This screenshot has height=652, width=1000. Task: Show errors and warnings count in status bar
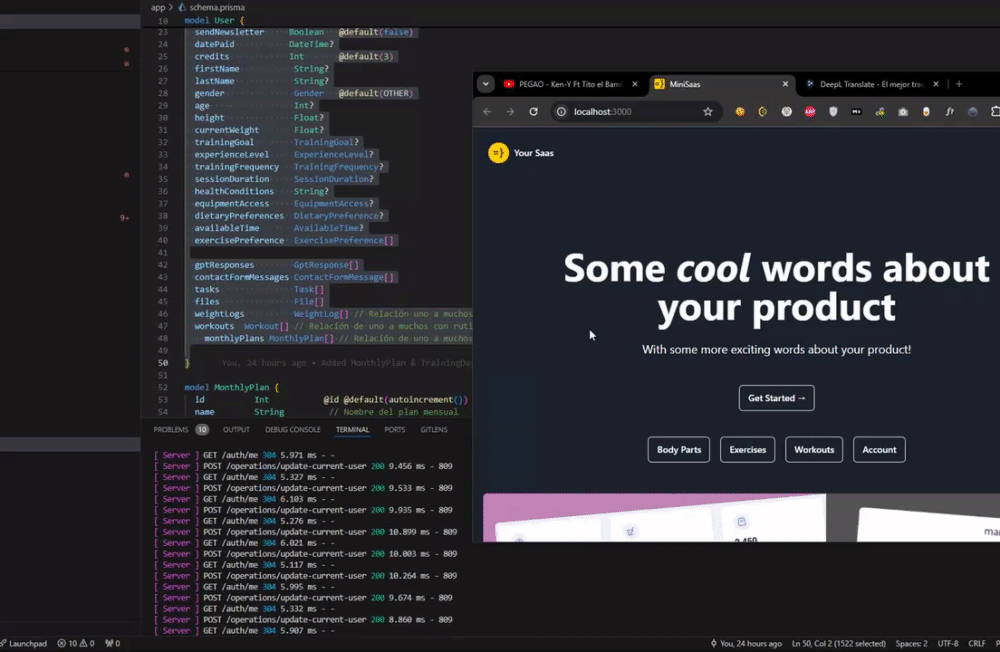pyautogui.click(x=75, y=644)
